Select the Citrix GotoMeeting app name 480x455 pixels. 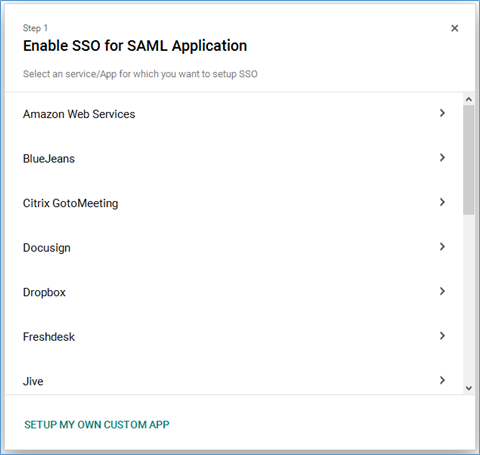tap(70, 203)
